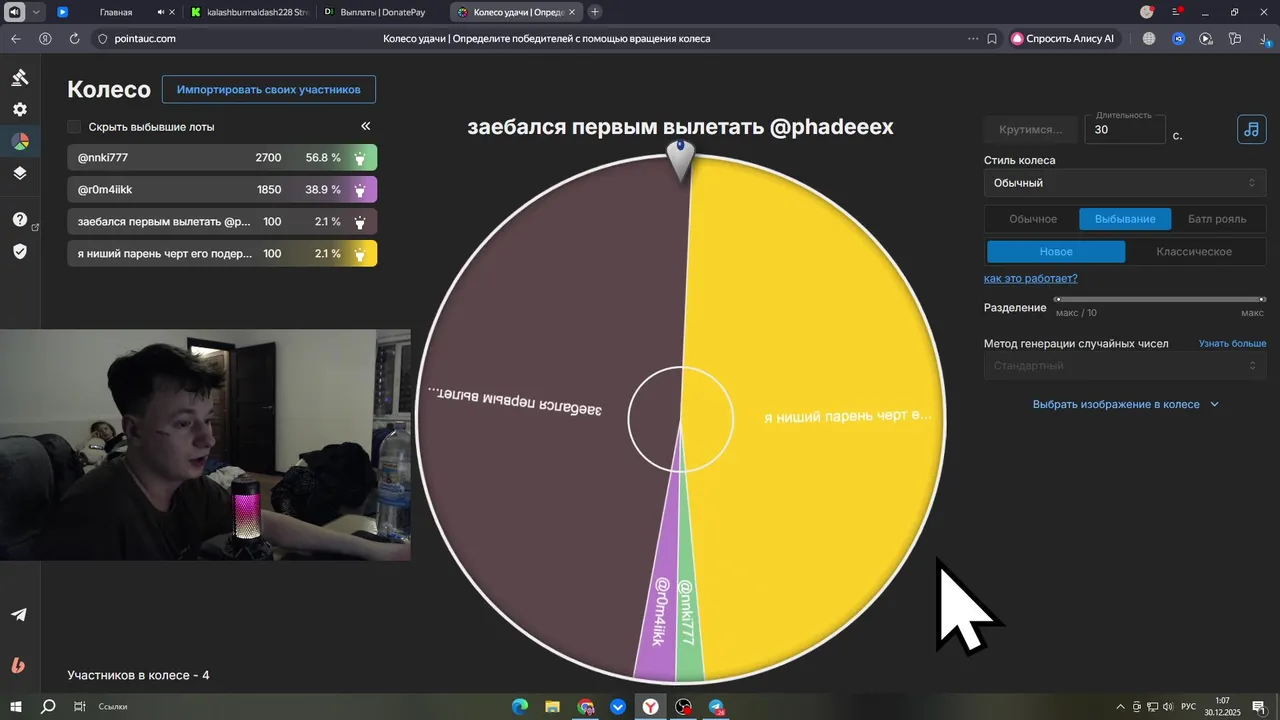This screenshot has height=720, width=1280.
Task: Open settings gear in left sidebar
Action: point(19,110)
